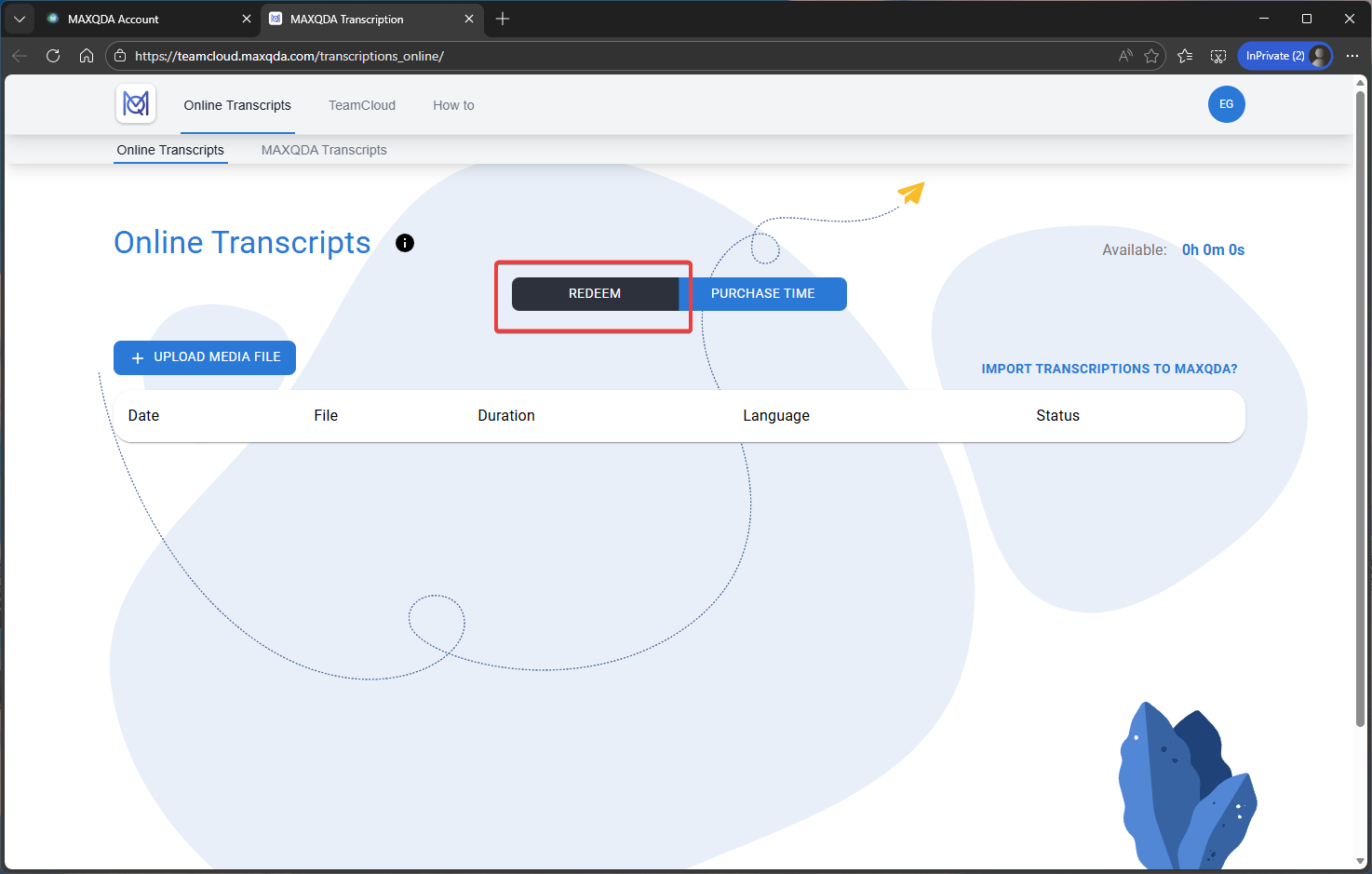1372x874 pixels.
Task: Click the MAXQDA logo icon
Action: click(136, 104)
